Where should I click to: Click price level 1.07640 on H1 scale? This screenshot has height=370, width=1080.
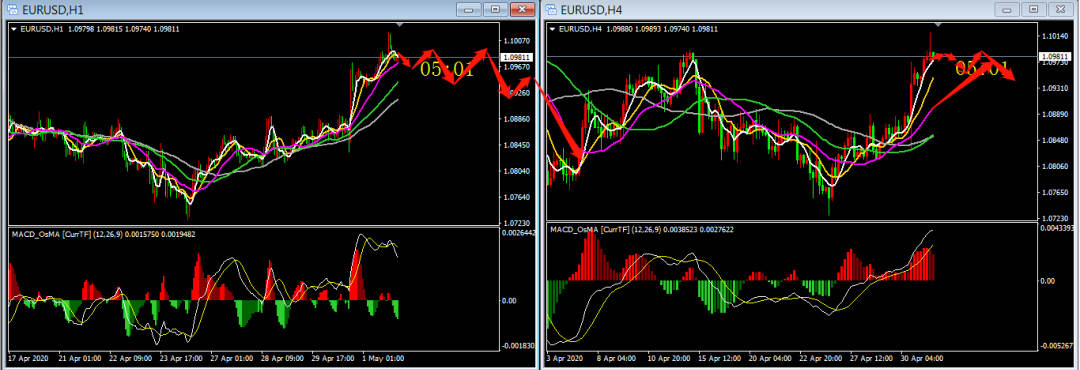tap(517, 198)
